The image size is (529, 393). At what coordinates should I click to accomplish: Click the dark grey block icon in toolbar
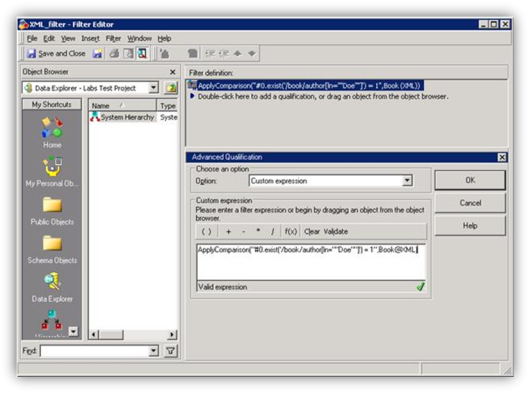pos(193,53)
